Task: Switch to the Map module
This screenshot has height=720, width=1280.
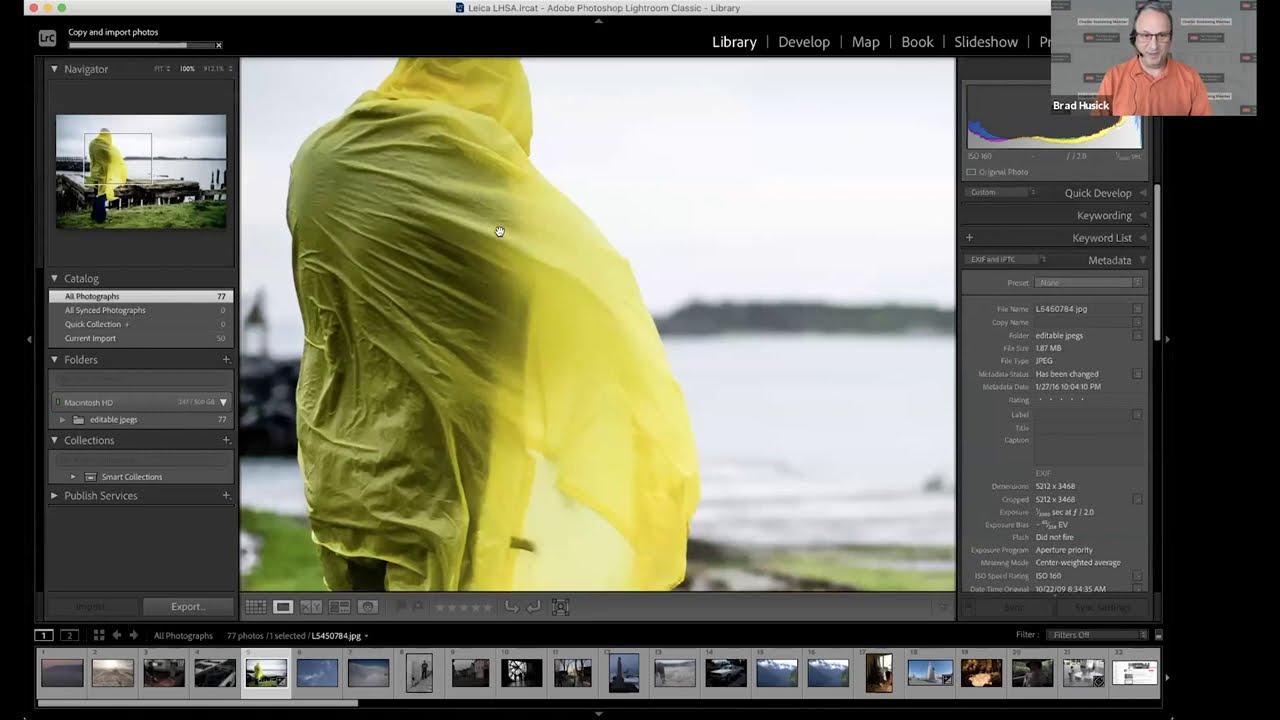Action: (866, 42)
